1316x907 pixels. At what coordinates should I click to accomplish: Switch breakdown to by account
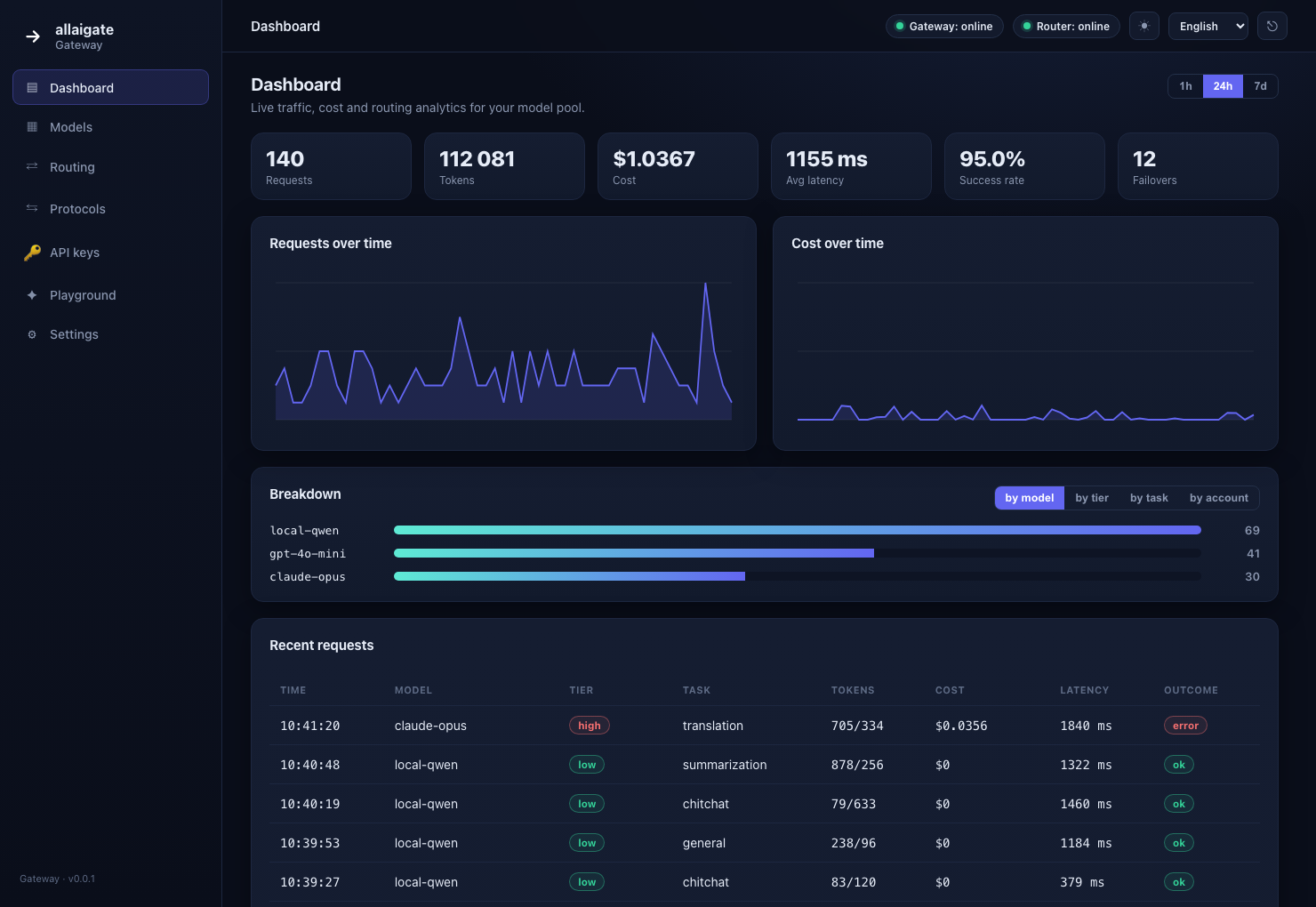pos(1219,498)
